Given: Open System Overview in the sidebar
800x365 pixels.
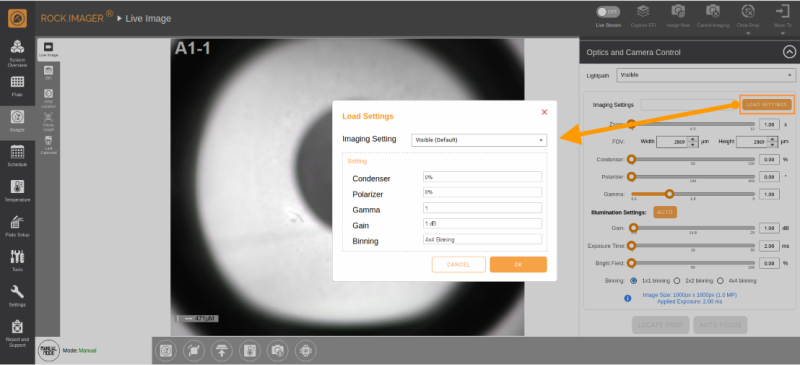Looking at the screenshot, I should 17,54.
